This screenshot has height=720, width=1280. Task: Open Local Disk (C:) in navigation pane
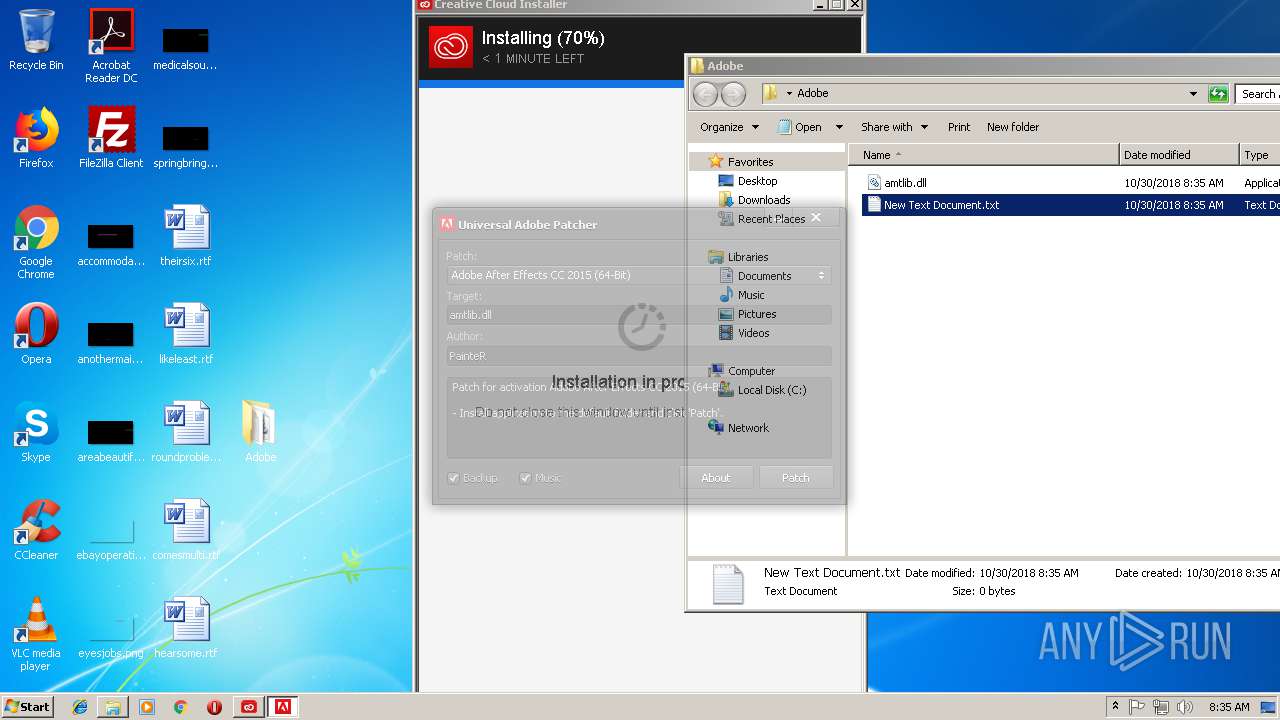(x=772, y=390)
